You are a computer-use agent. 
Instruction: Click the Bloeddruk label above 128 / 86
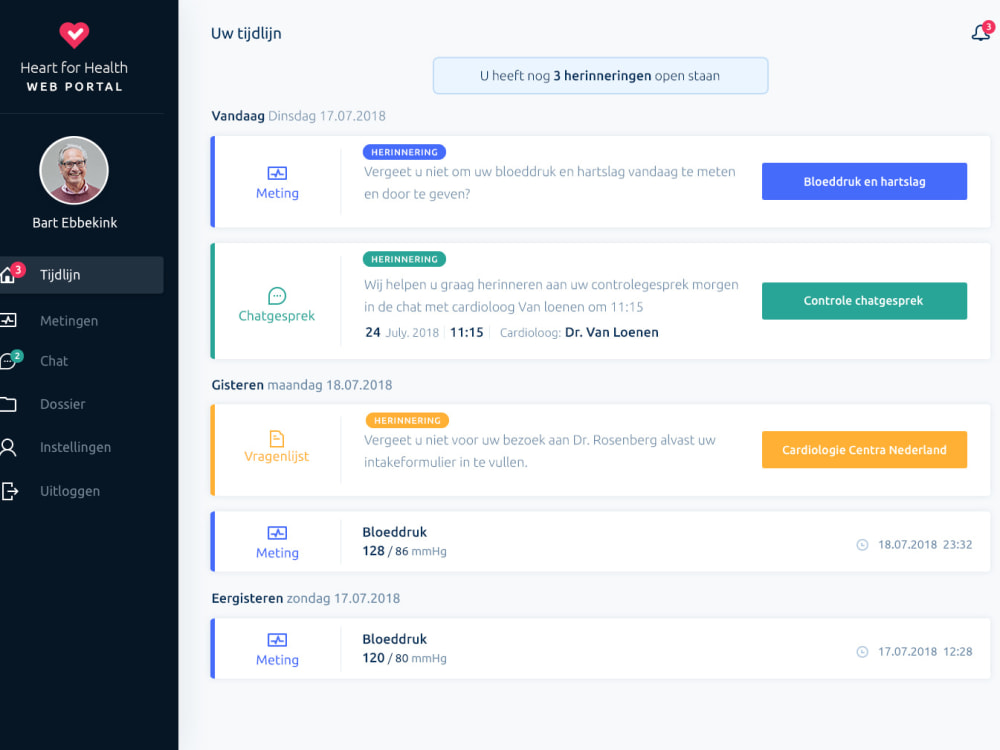coord(394,532)
